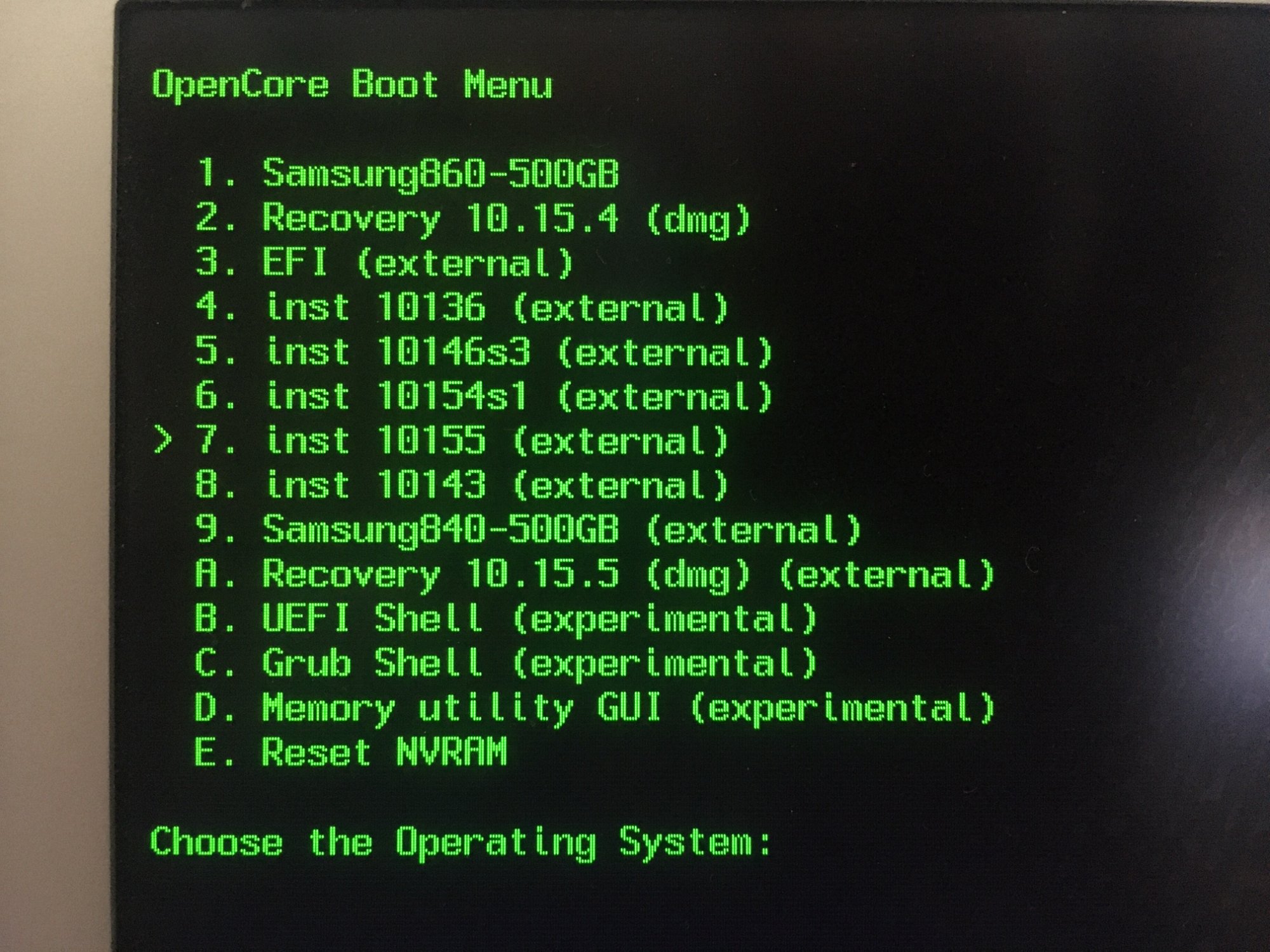Select inst 10146s3 (external) entry
The image size is (1270, 952).
coord(485,352)
